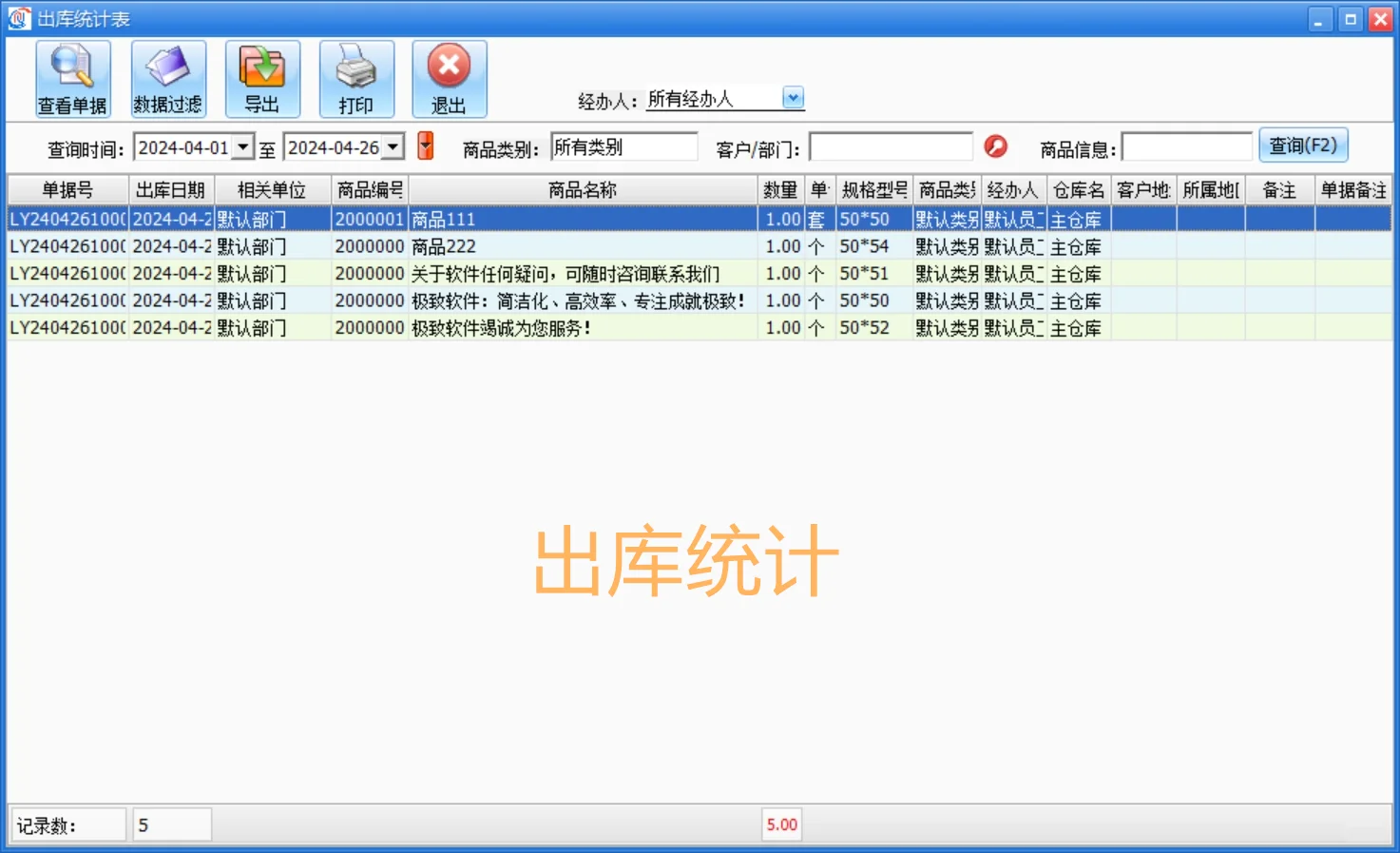
Task: Click the 规格型号 column header
Action: pos(874,190)
